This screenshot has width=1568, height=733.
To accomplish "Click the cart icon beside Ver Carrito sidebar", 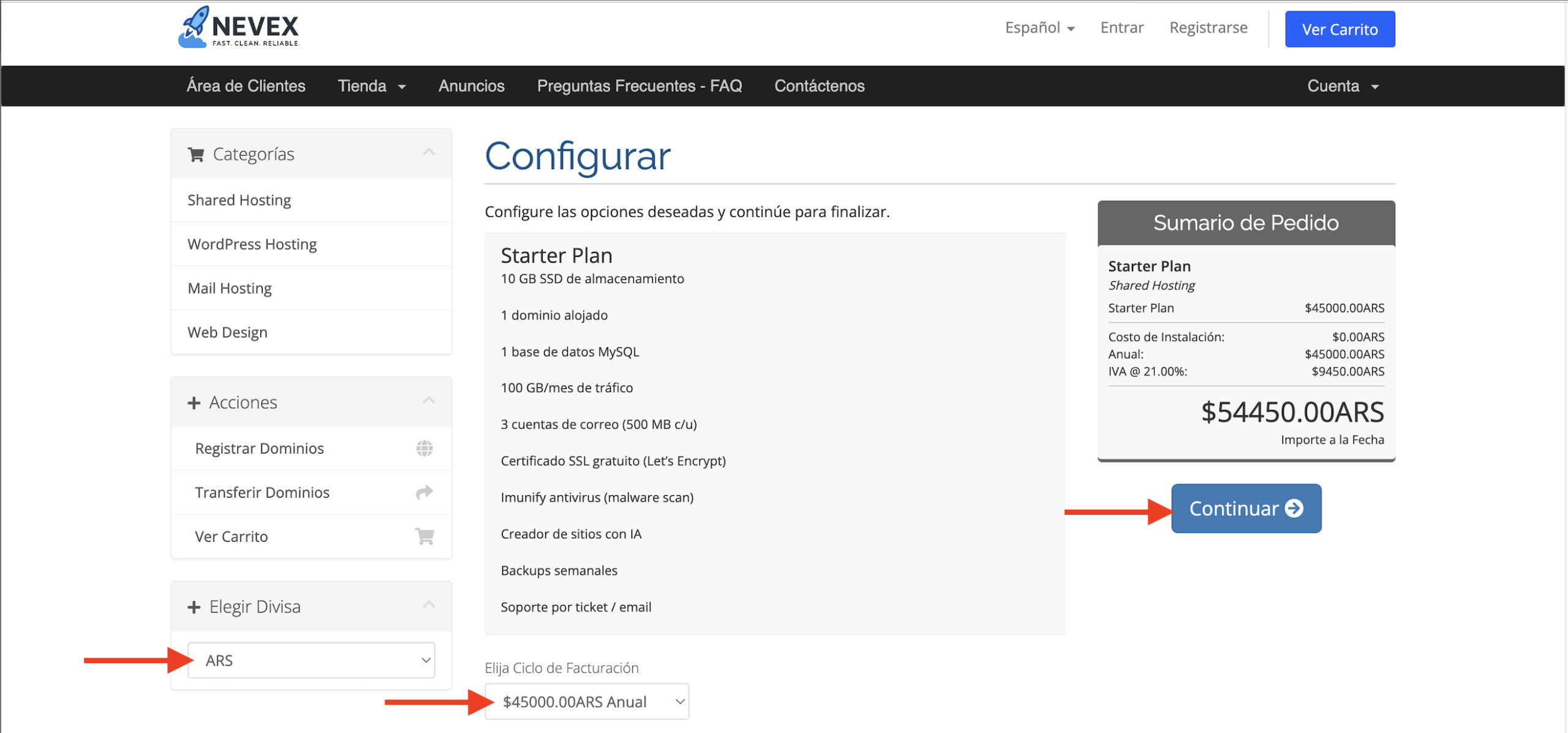I will (424, 536).
